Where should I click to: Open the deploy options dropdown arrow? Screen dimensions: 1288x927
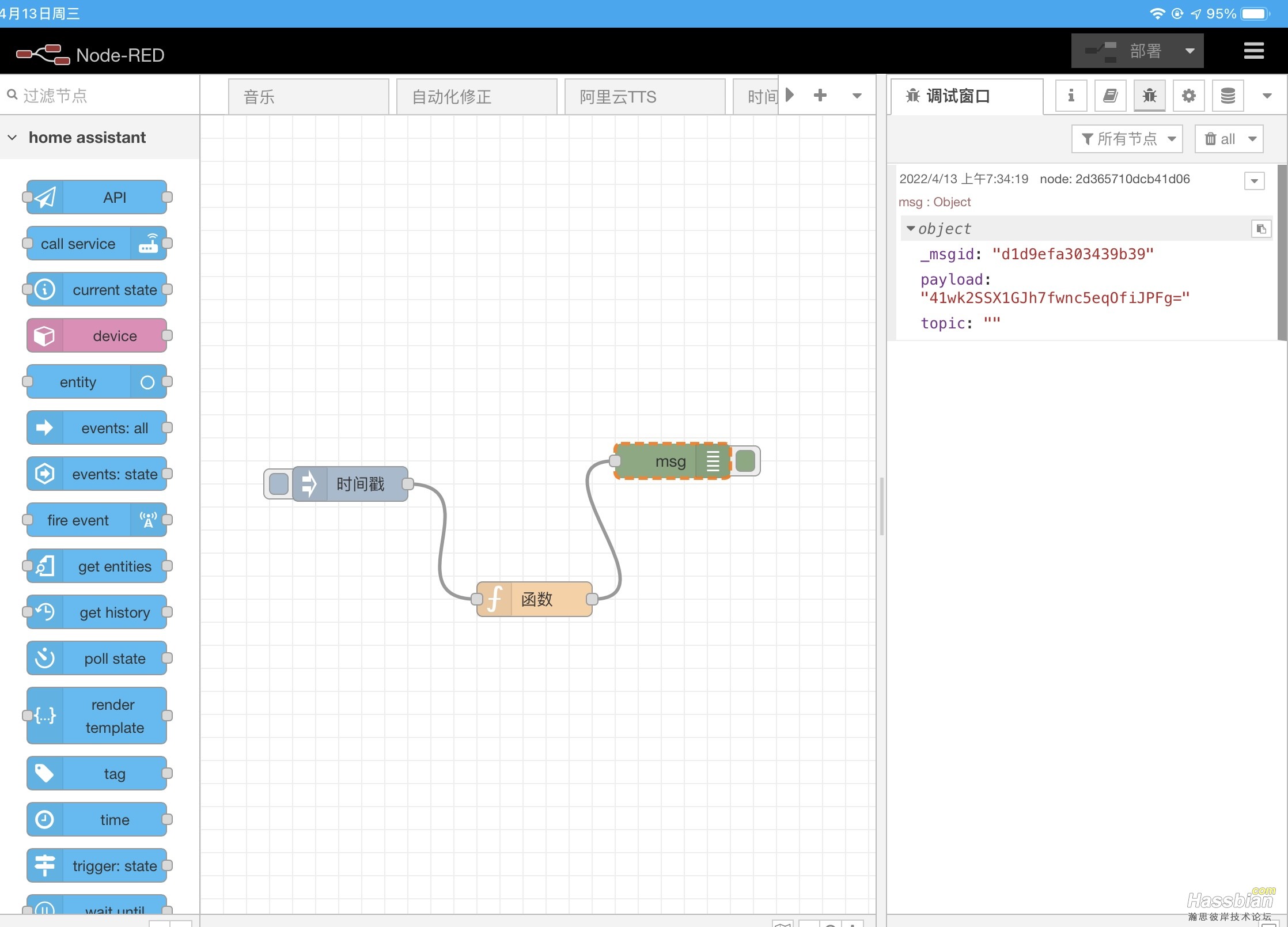click(x=1189, y=51)
